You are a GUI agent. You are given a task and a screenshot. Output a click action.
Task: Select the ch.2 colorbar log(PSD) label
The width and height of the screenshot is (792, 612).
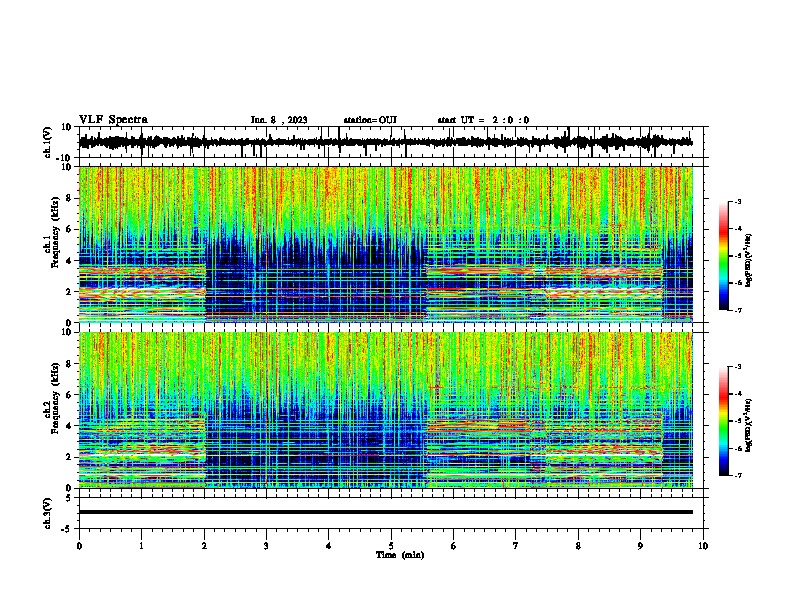[749, 425]
